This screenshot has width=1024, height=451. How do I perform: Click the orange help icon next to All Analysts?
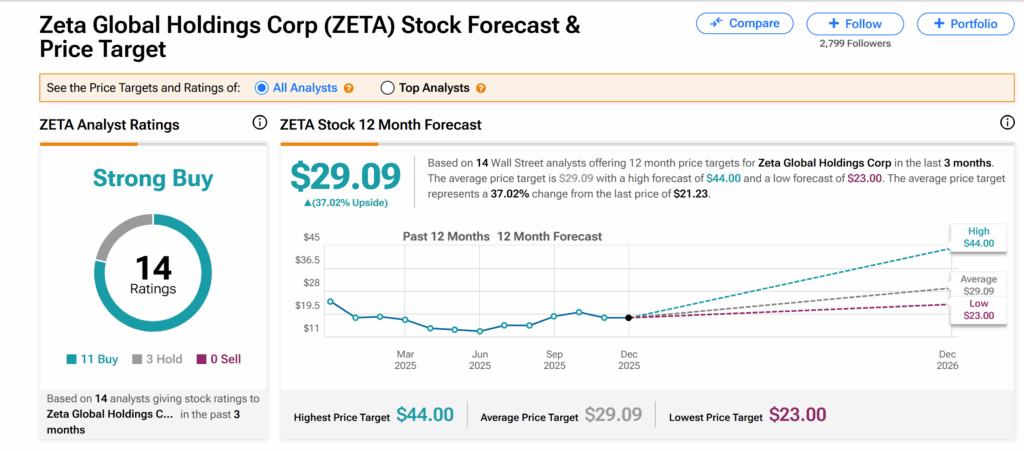[349, 88]
